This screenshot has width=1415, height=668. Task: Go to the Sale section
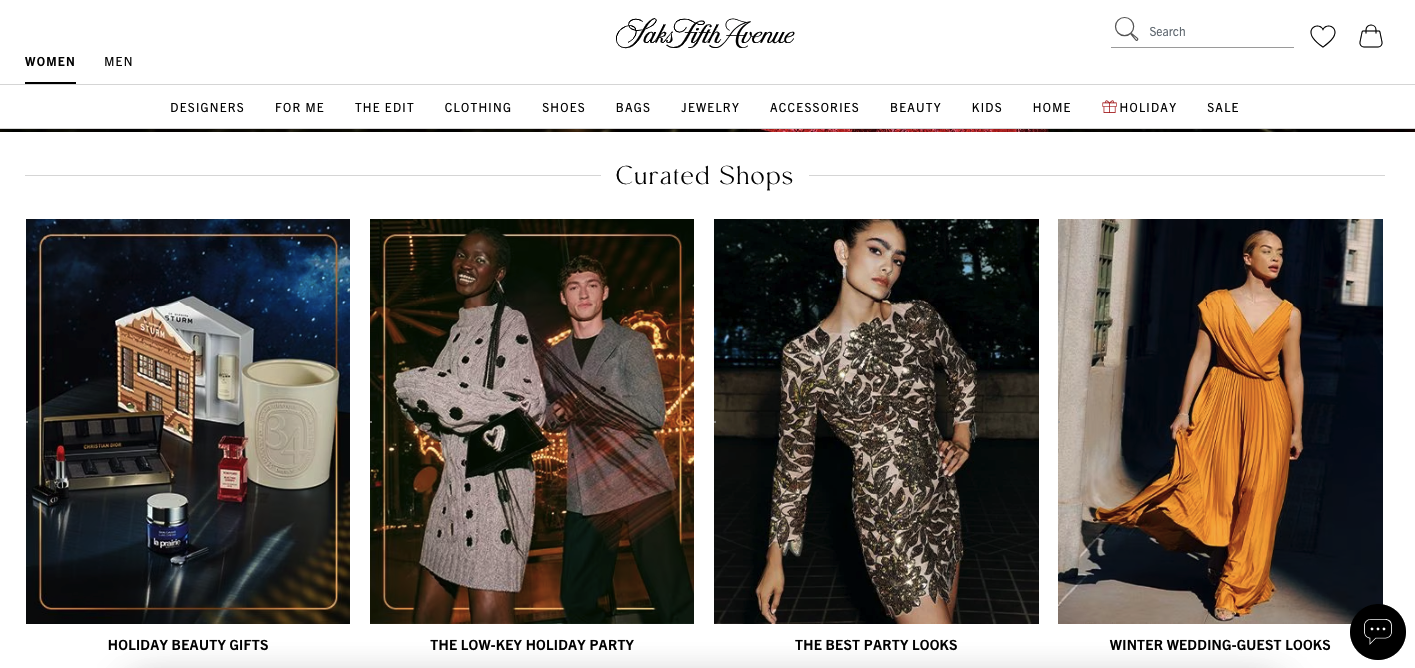point(1223,108)
